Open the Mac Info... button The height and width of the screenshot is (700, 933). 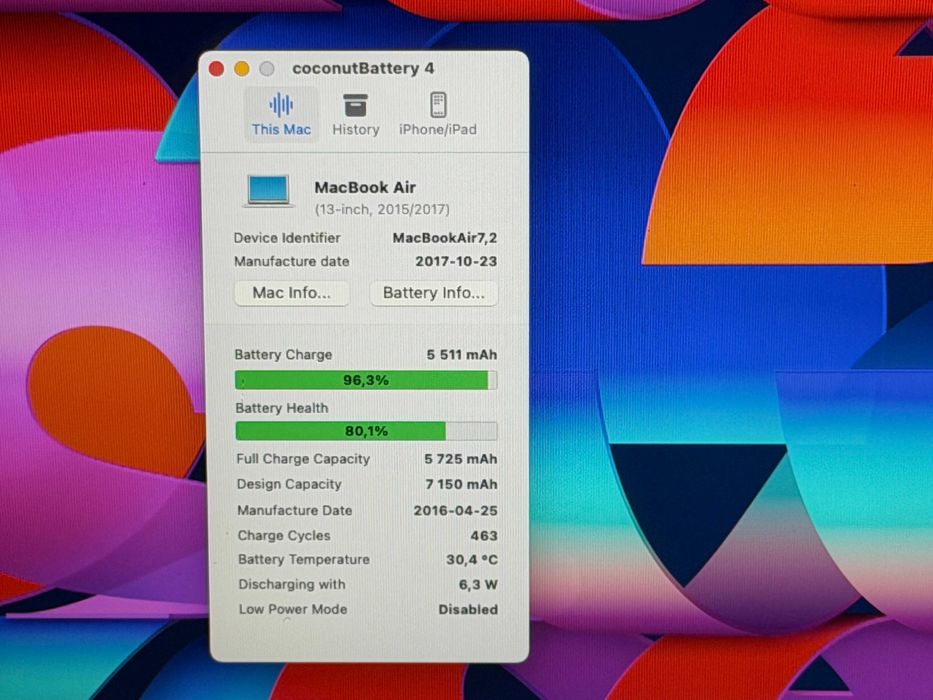pos(292,293)
